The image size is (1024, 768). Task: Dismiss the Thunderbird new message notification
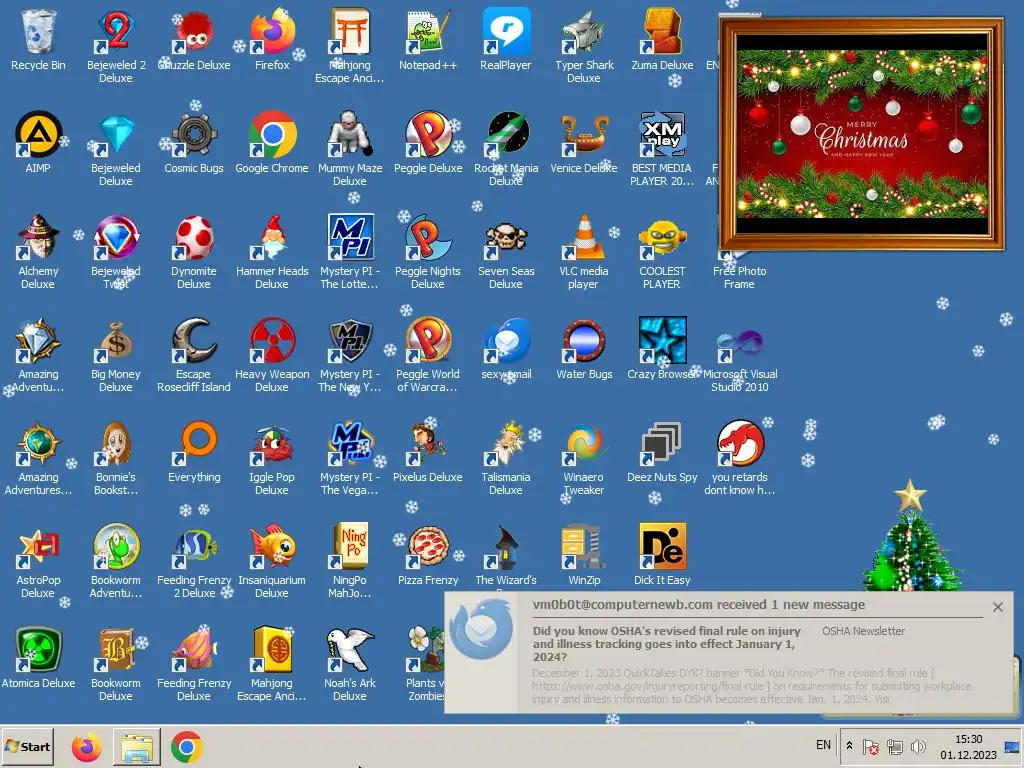[x=998, y=607]
